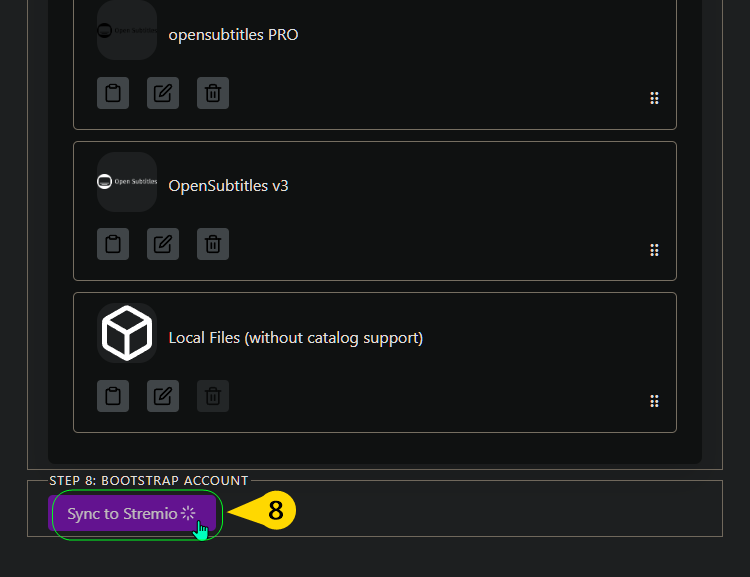Click disabled trash icon for Local Files

[x=213, y=396]
